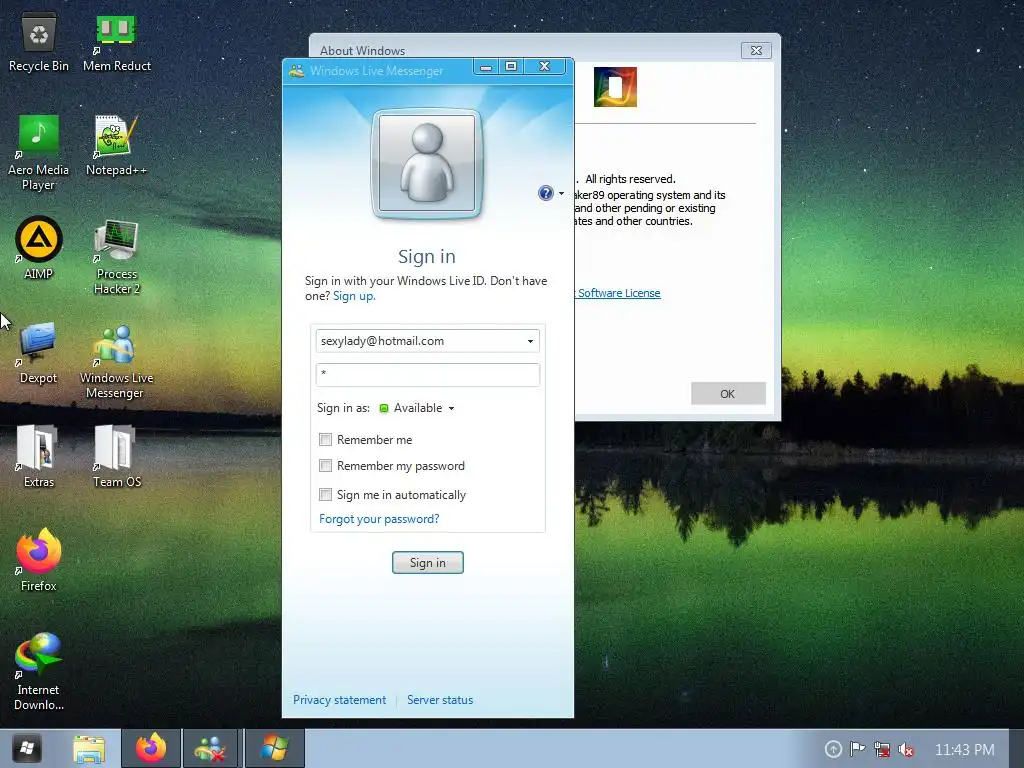Launch Mem Reduct from the desktop
The width and height of the screenshot is (1024, 768).
tap(116, 43)
